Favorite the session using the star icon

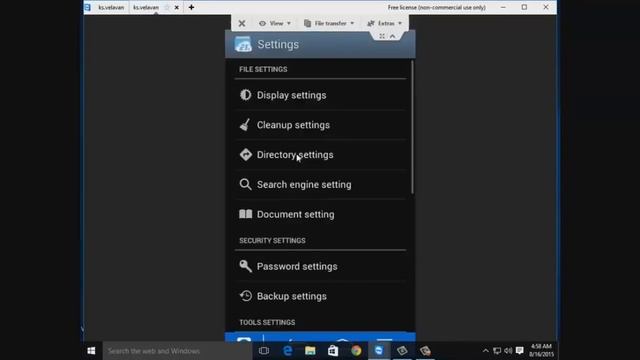point(167,7)
